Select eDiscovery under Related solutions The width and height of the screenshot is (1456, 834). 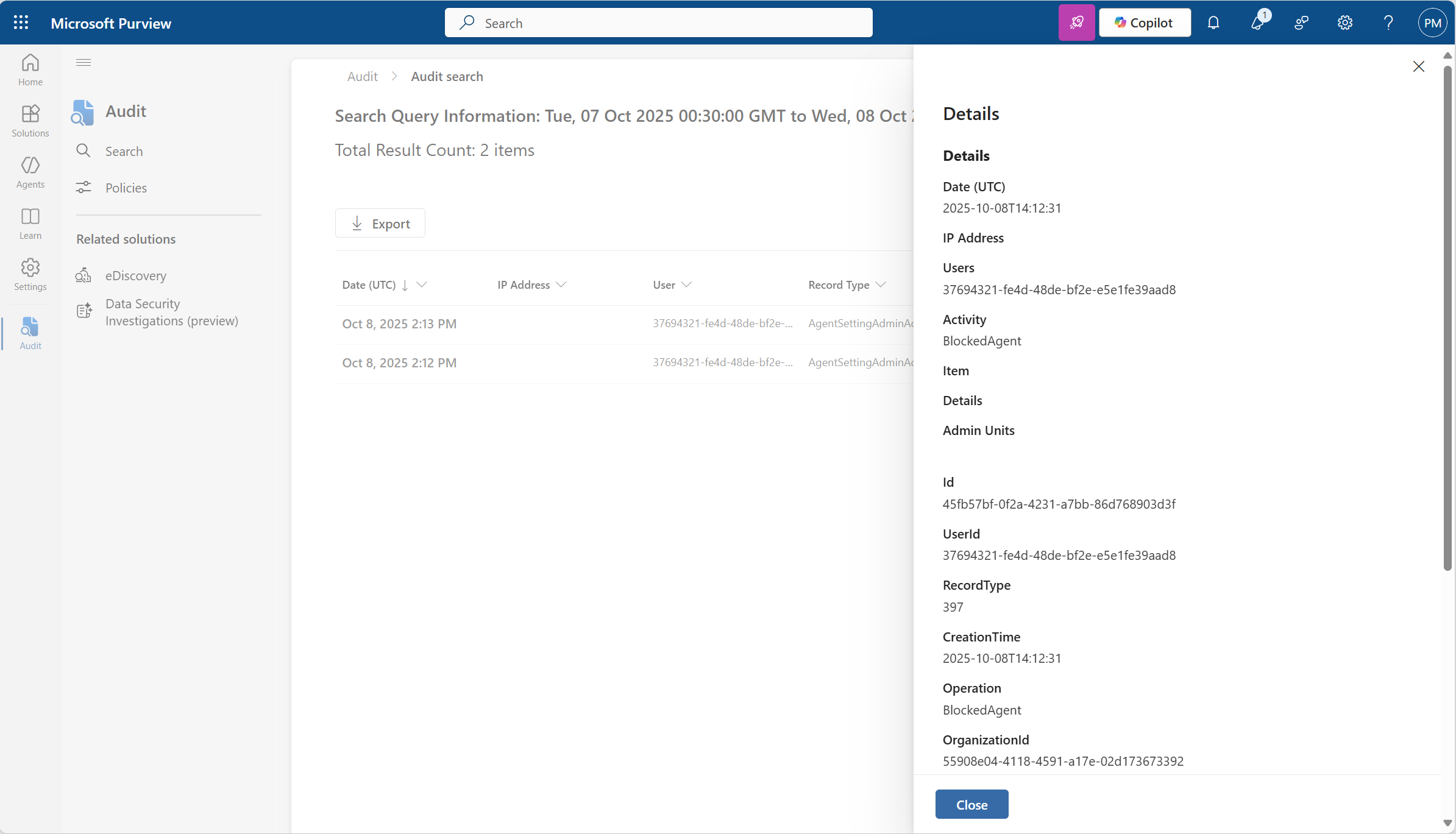click(x=135, y=275)
